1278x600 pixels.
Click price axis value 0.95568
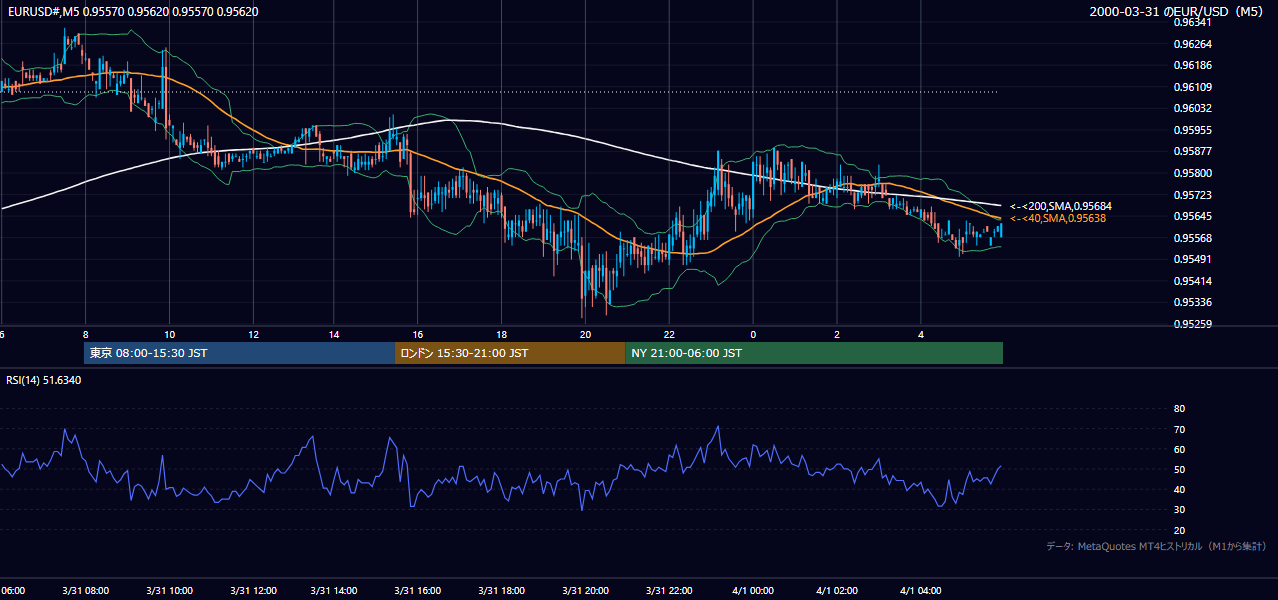click(x=1192, y=238)
